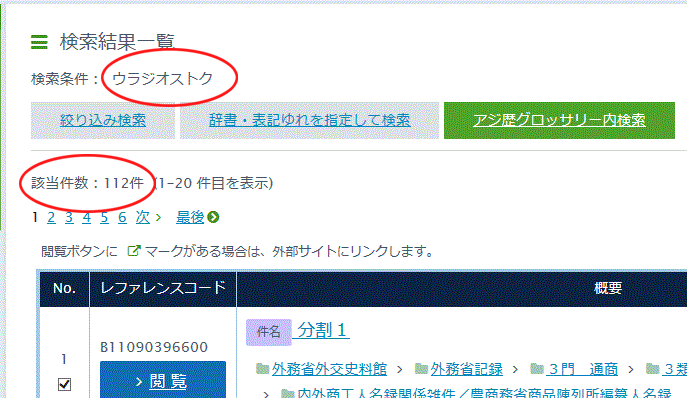Open 絞り込み検索 refine search
Image resolution: width=687 pixels, height=398 pixels.
click(103, 121)
